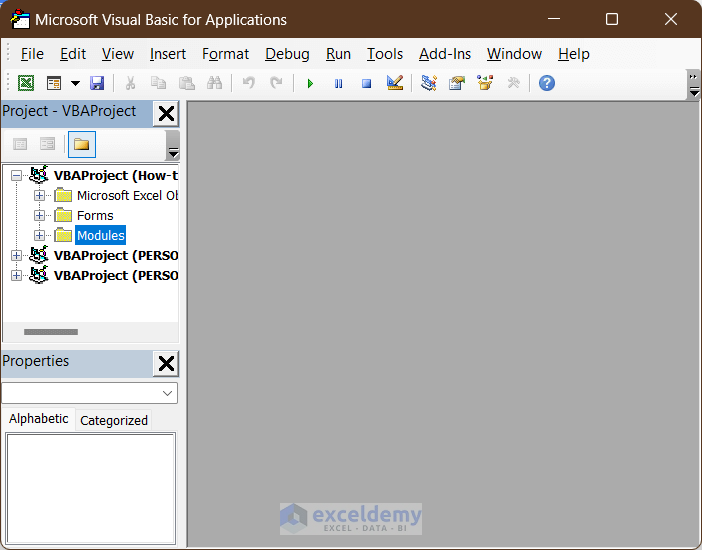Viewport: 702px width, 550px height.
Task: Close the Properties pane
Action: pos(166,364)
